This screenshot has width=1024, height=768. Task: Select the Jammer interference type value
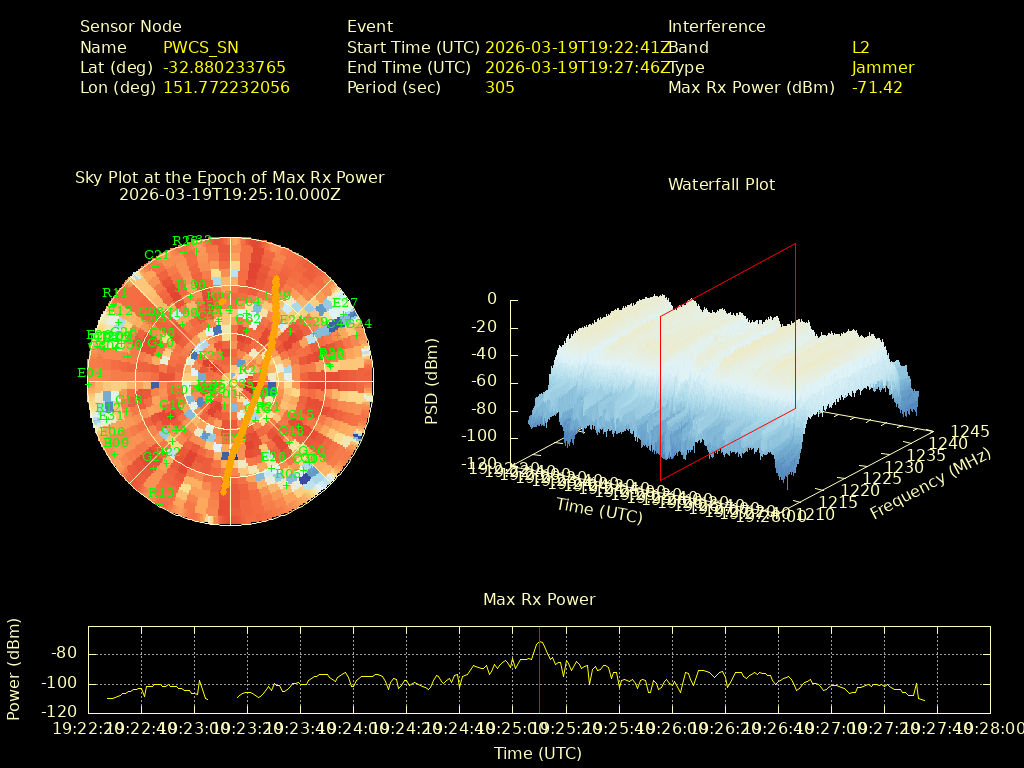click(882, 67)
